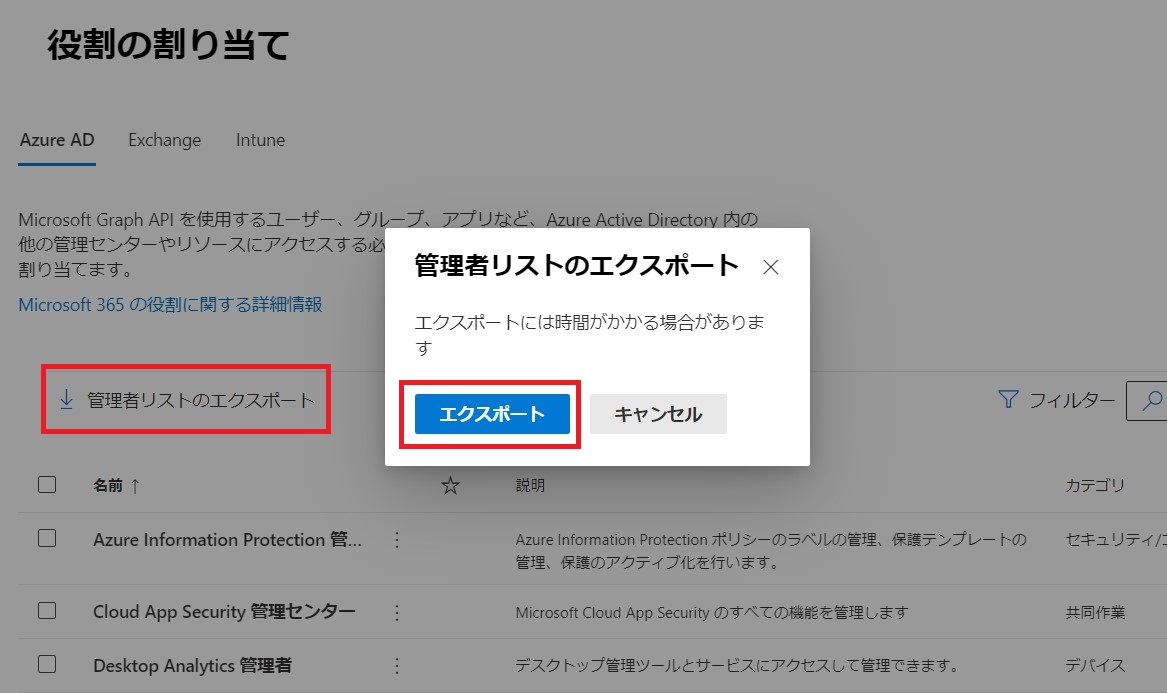Switch to the Intune tab
Screen dimensions: 1167x693
pyautogui.click(x=260, y=140)
